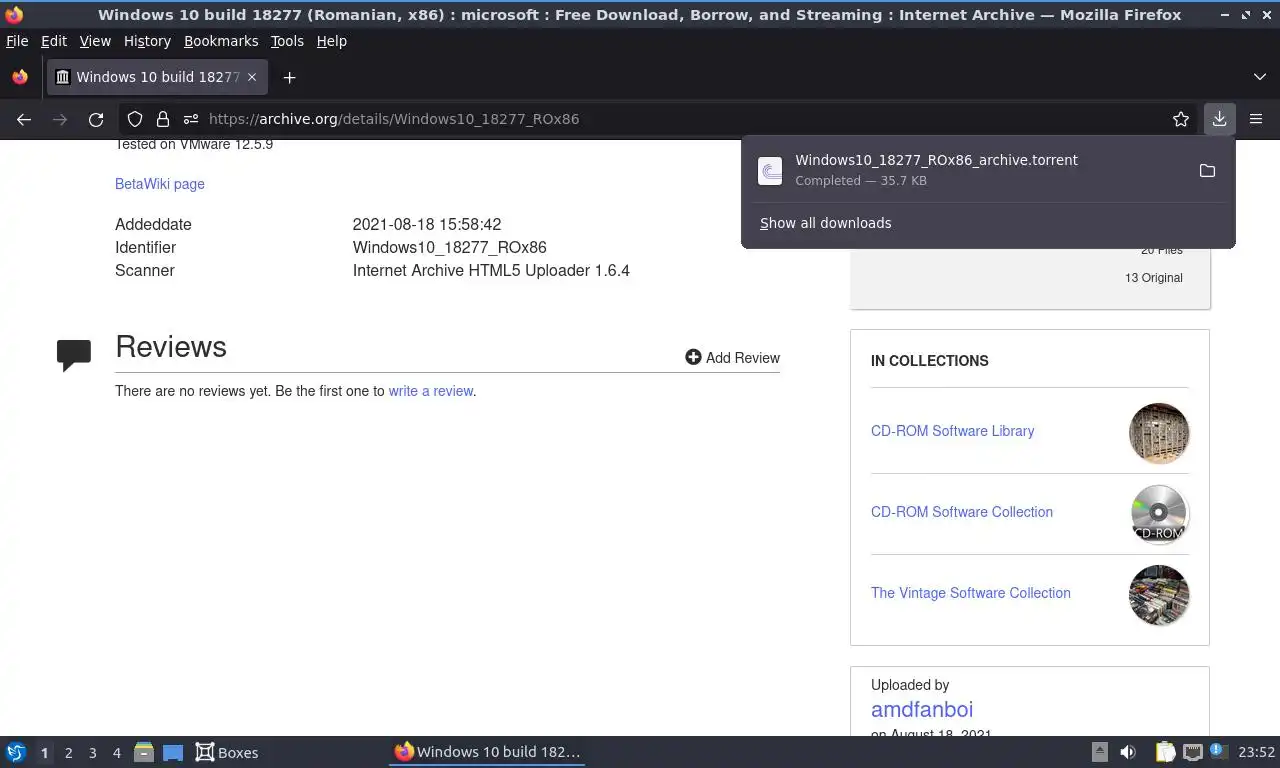The image size is (1280, 768).
Task: Open the History menu
Action: [147, 41]
